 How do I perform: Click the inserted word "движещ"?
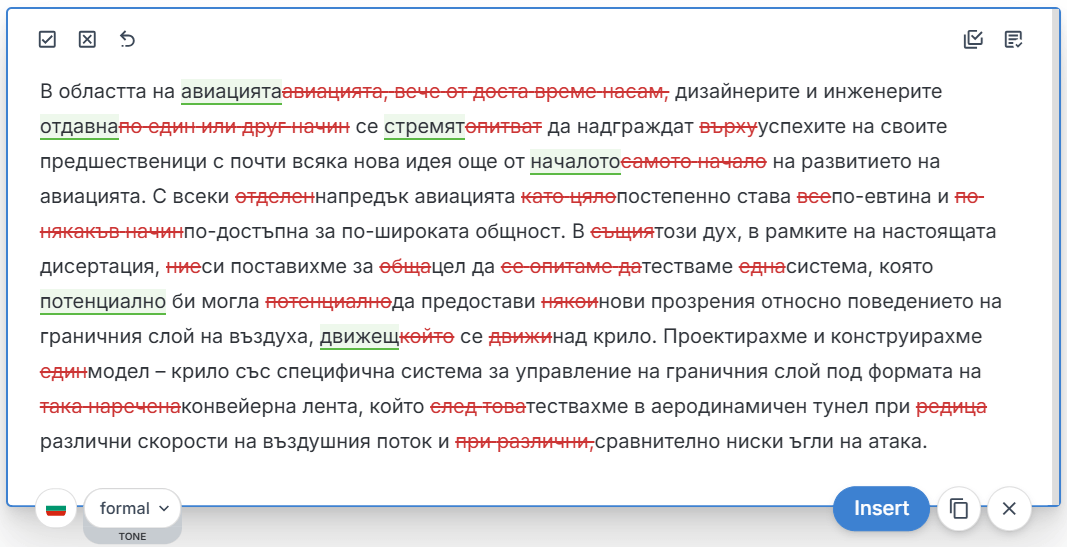click(x=359, y=337)
